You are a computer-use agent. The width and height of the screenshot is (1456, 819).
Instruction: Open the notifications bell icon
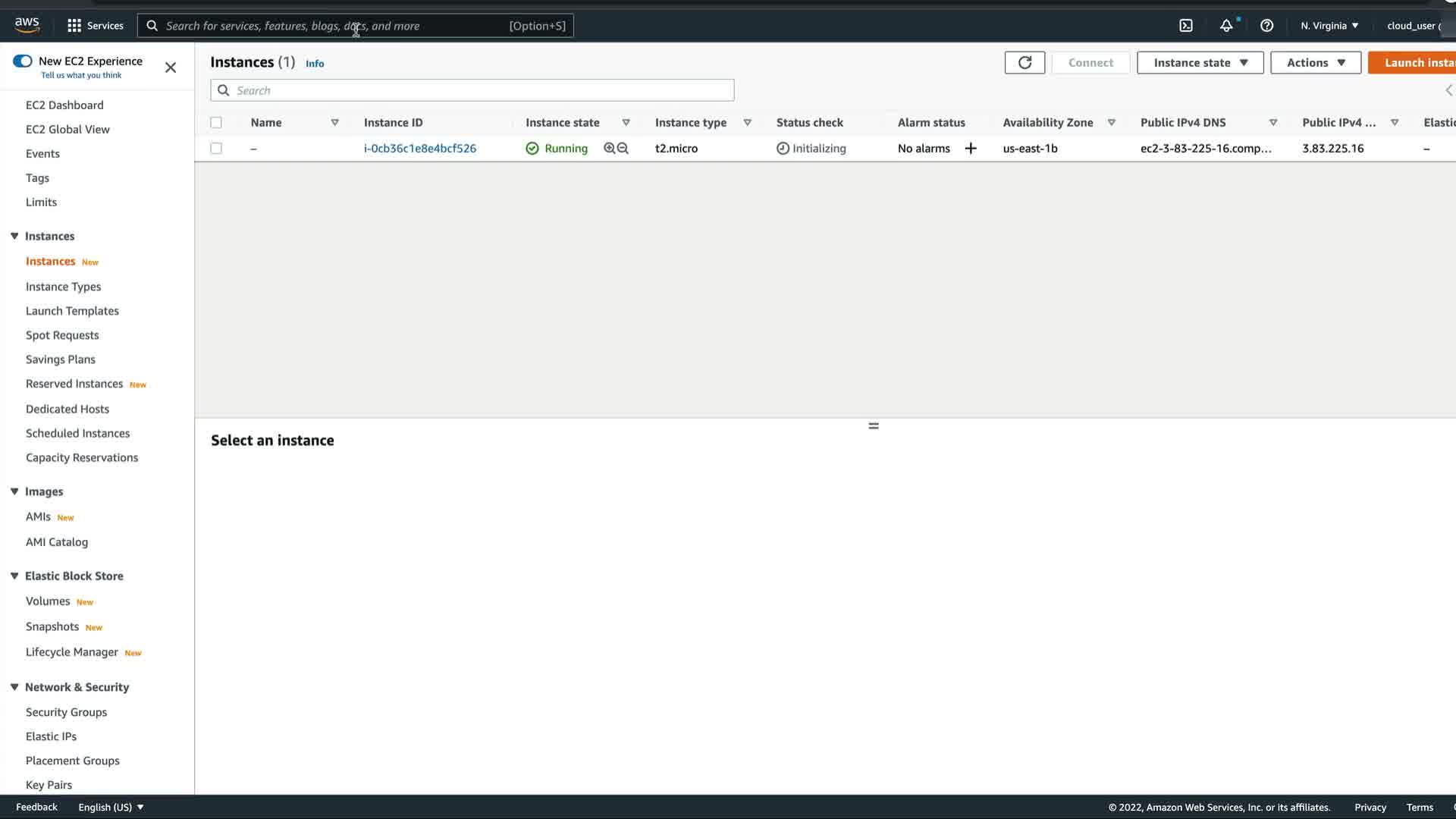pos(1226,26)
